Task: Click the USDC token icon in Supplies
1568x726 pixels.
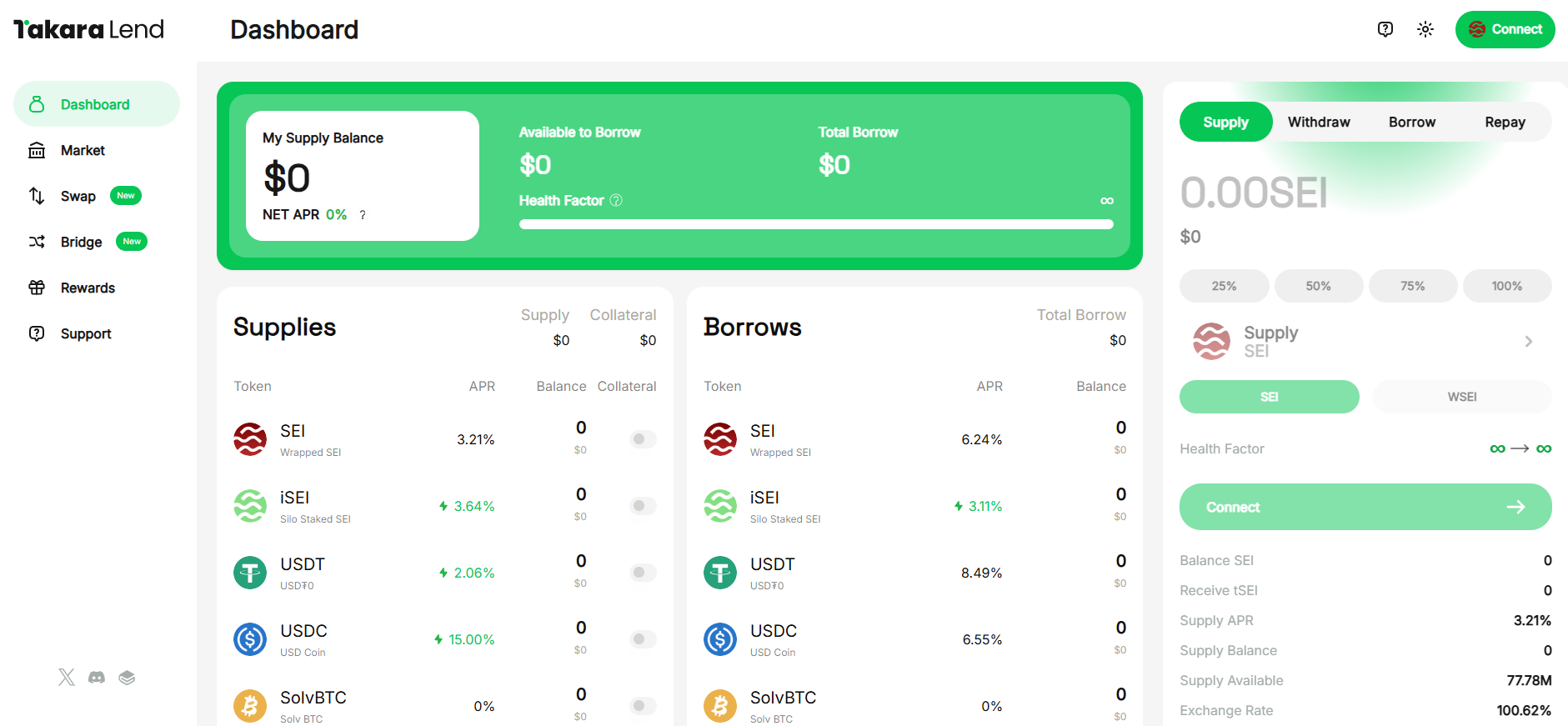Action: pyautogui.click(x=250, y=639)
